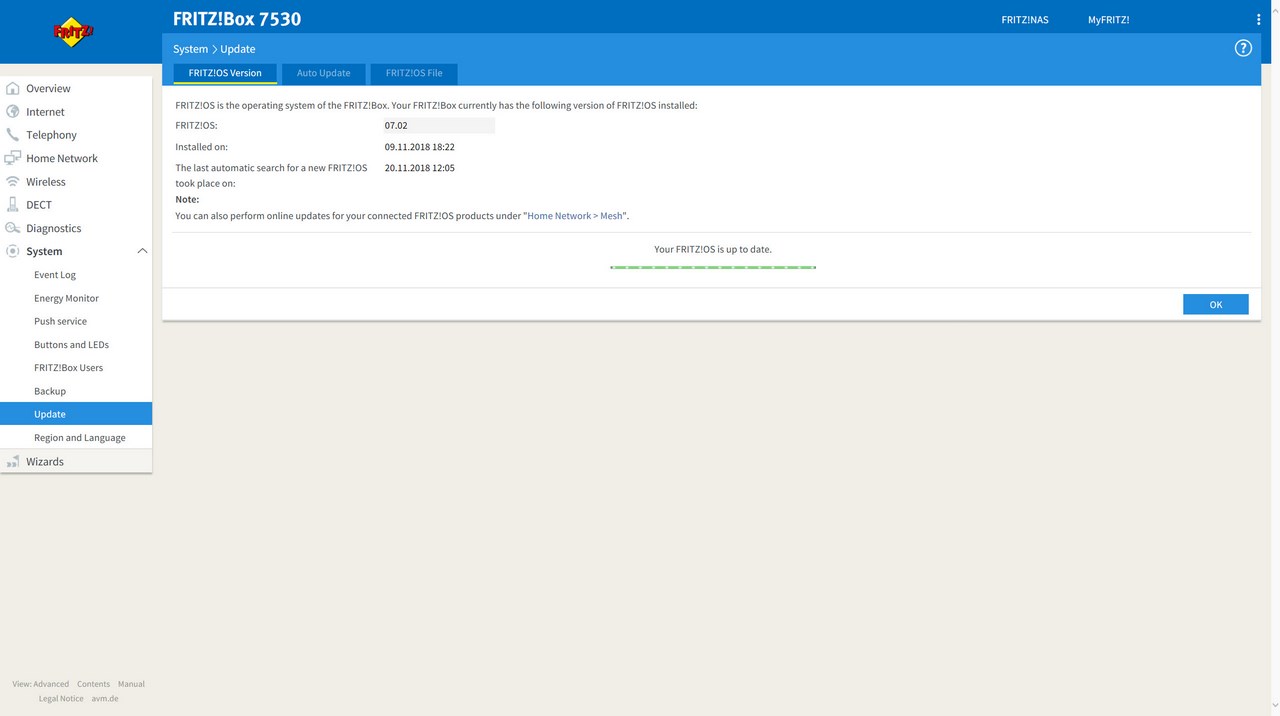The image size is (1280, 716).
Task: Switch to the FRITZ!OS Version tab
Action: pyautogui.click(x=225, y=73)
